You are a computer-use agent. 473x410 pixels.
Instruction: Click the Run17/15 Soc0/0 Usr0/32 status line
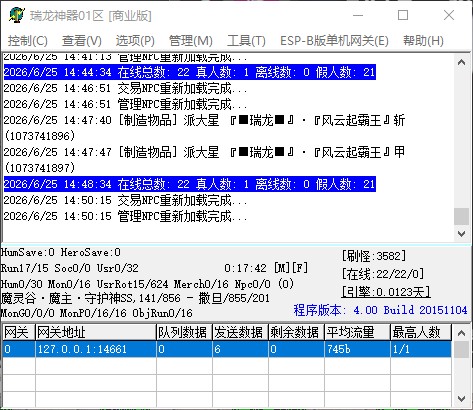click(x=70, y=268)
